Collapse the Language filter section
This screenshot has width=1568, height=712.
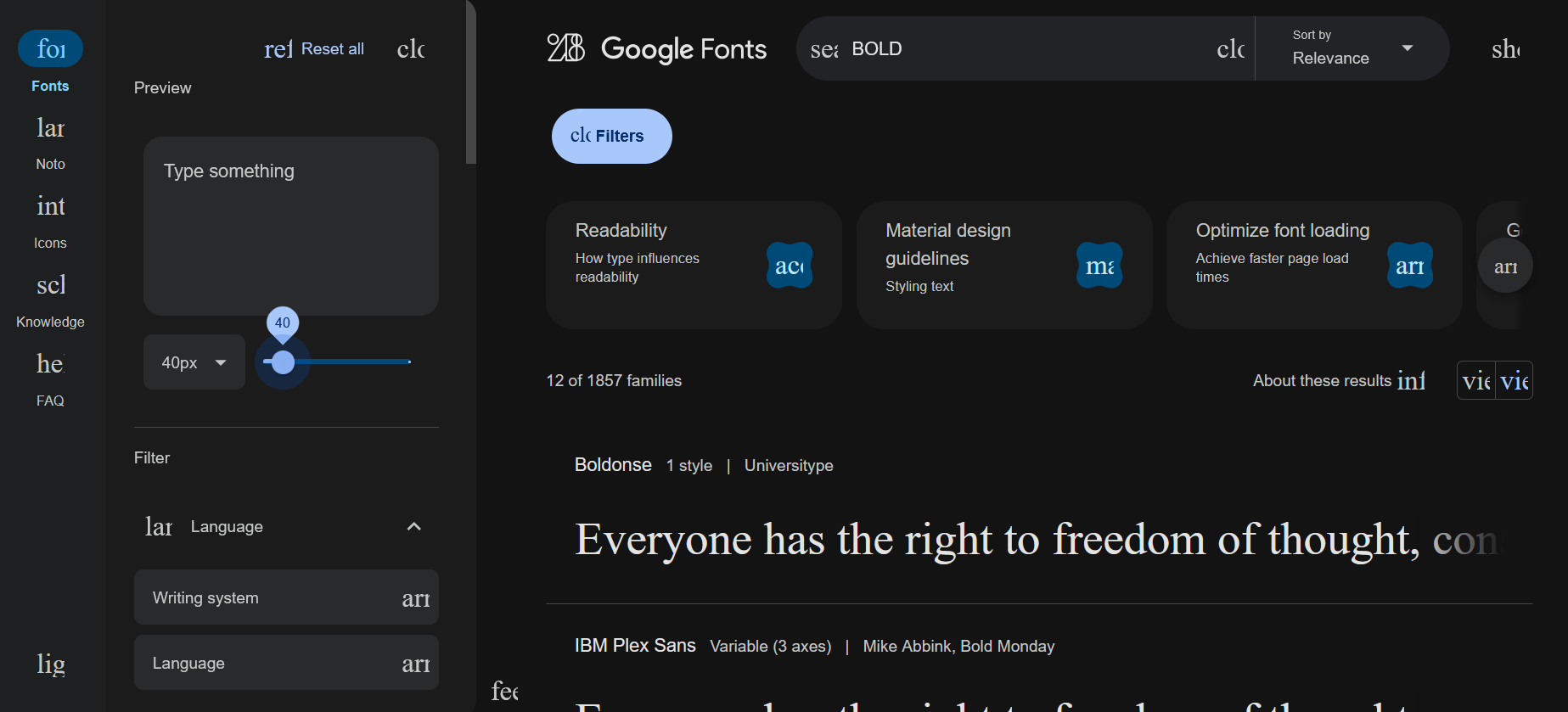(x=413, y=526)
